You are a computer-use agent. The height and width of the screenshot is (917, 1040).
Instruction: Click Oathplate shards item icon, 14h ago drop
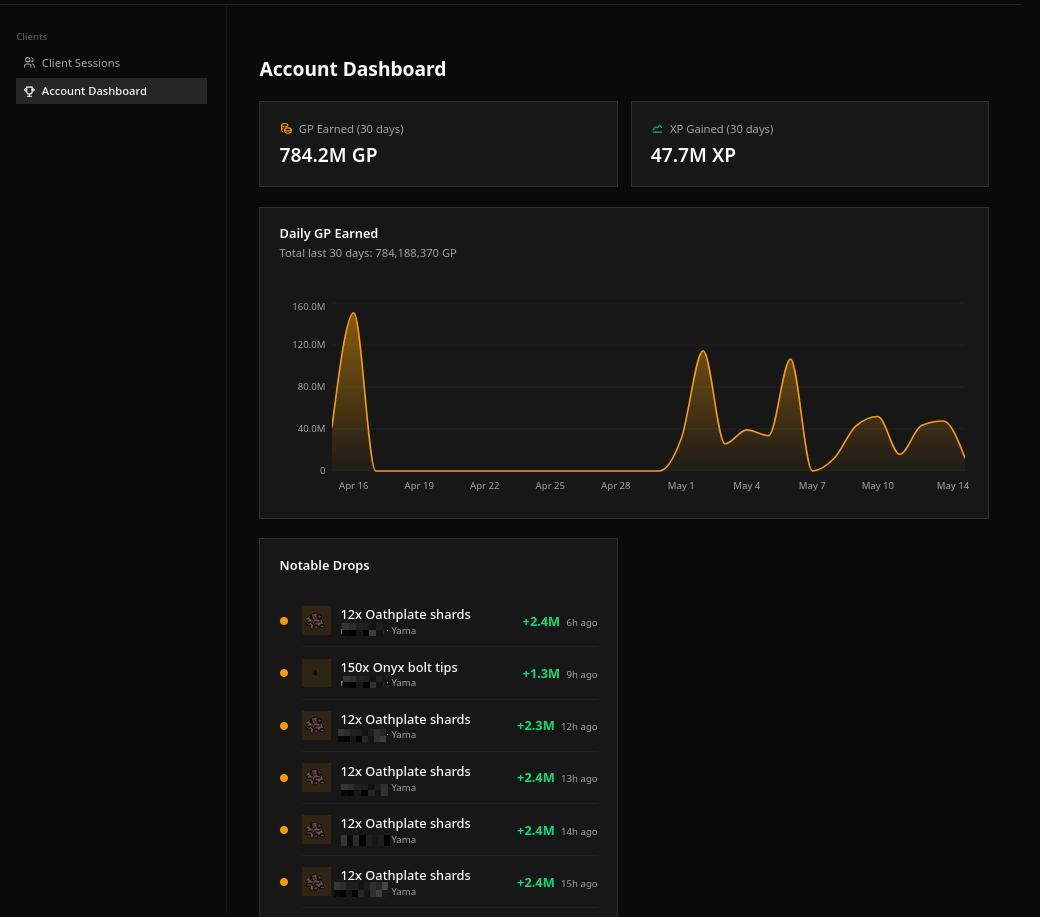click(x=316, y=829)
